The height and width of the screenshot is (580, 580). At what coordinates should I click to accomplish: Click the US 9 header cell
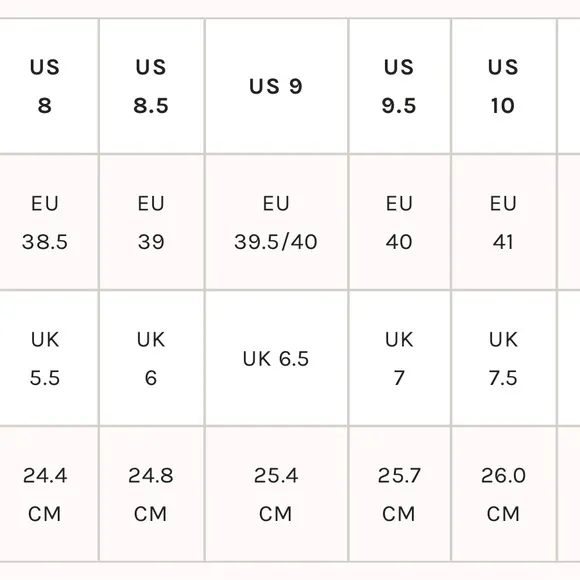277,86
